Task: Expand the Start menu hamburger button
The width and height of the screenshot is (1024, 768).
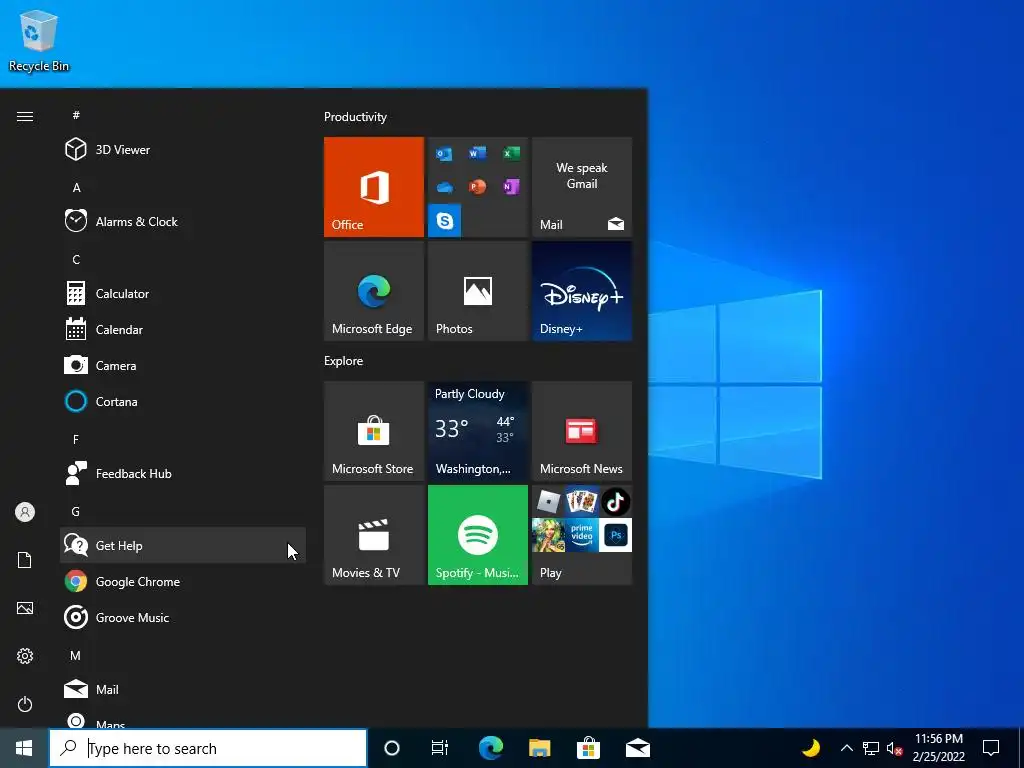Action: click(25, 116)
